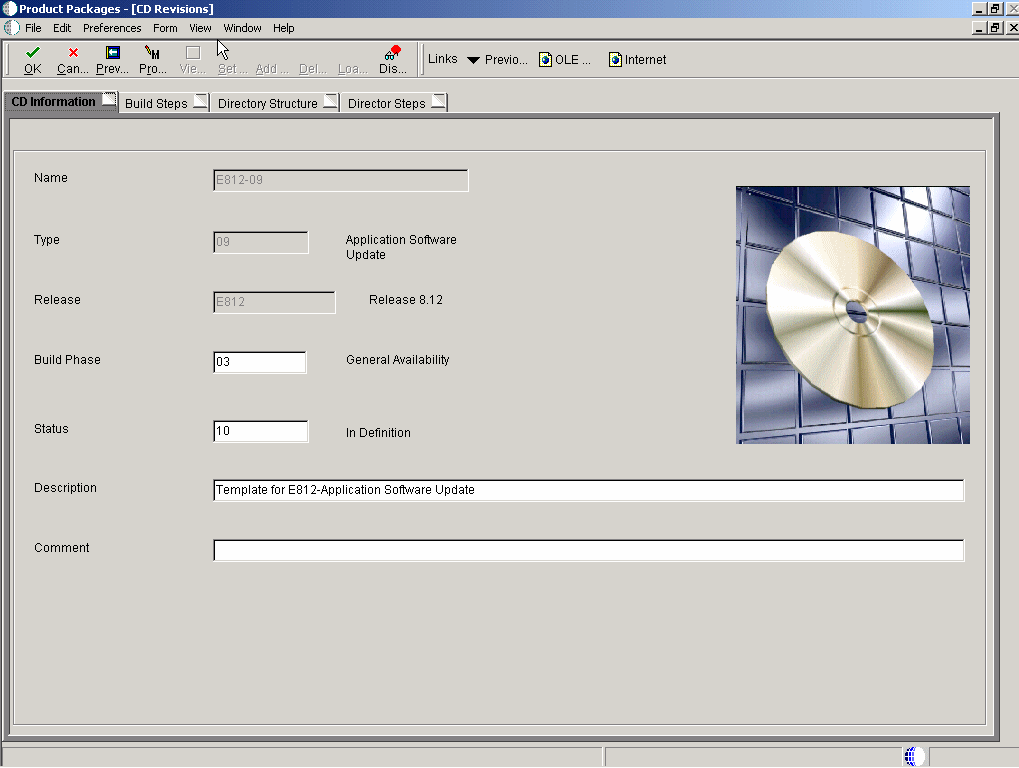1019x768 pixels.
Task: Launch the Internet link icon
Action: click(616, 60)
